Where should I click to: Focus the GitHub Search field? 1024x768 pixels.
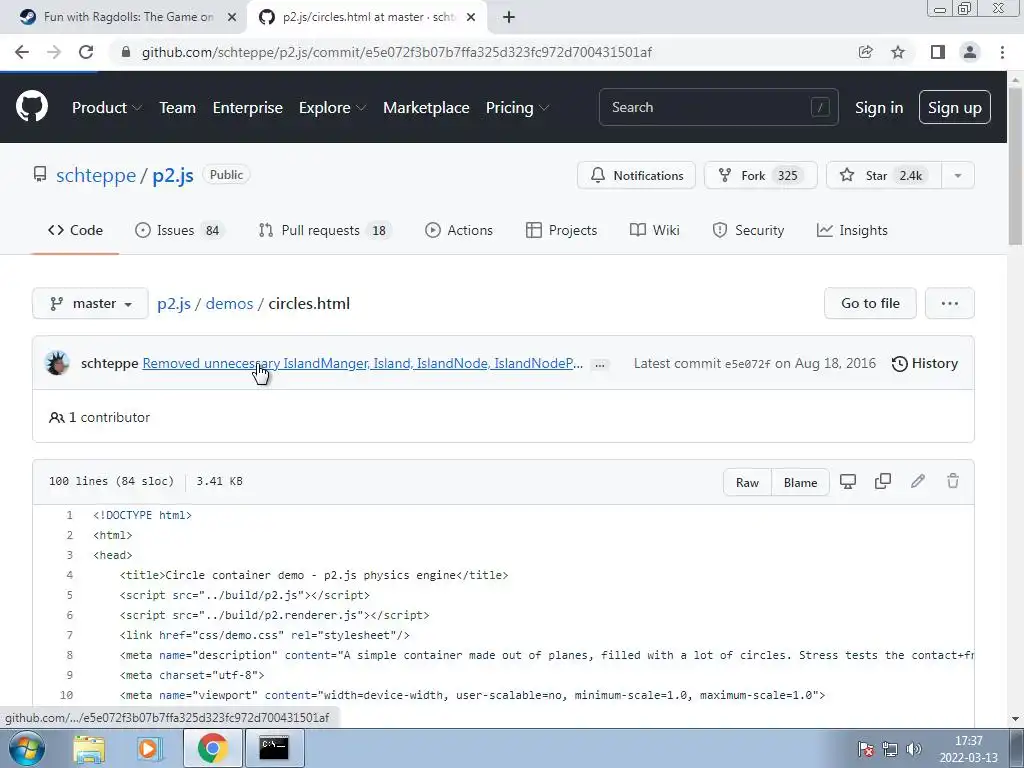[x=718, y=107]
